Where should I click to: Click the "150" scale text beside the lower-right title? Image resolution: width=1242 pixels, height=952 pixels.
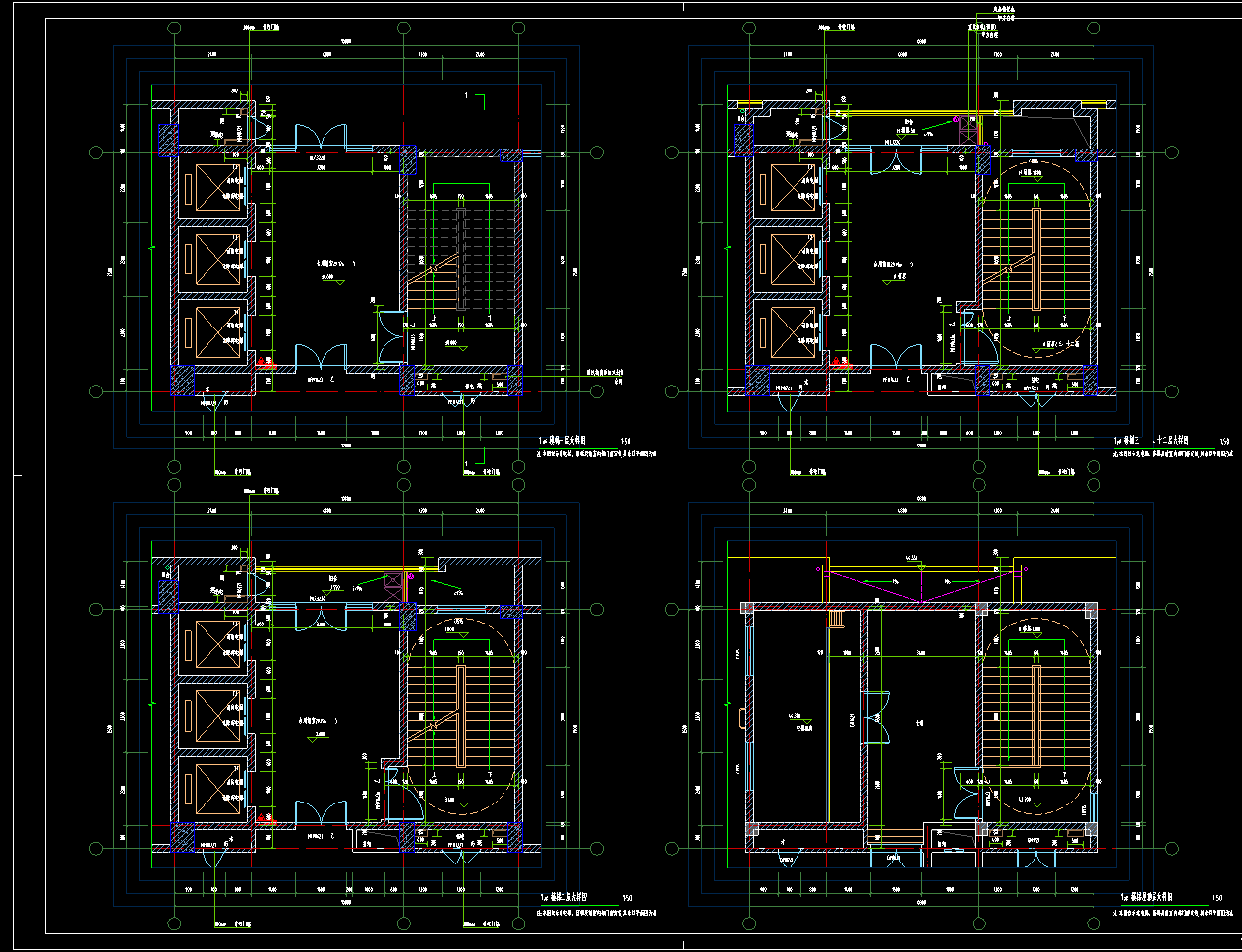point(1217,898)
